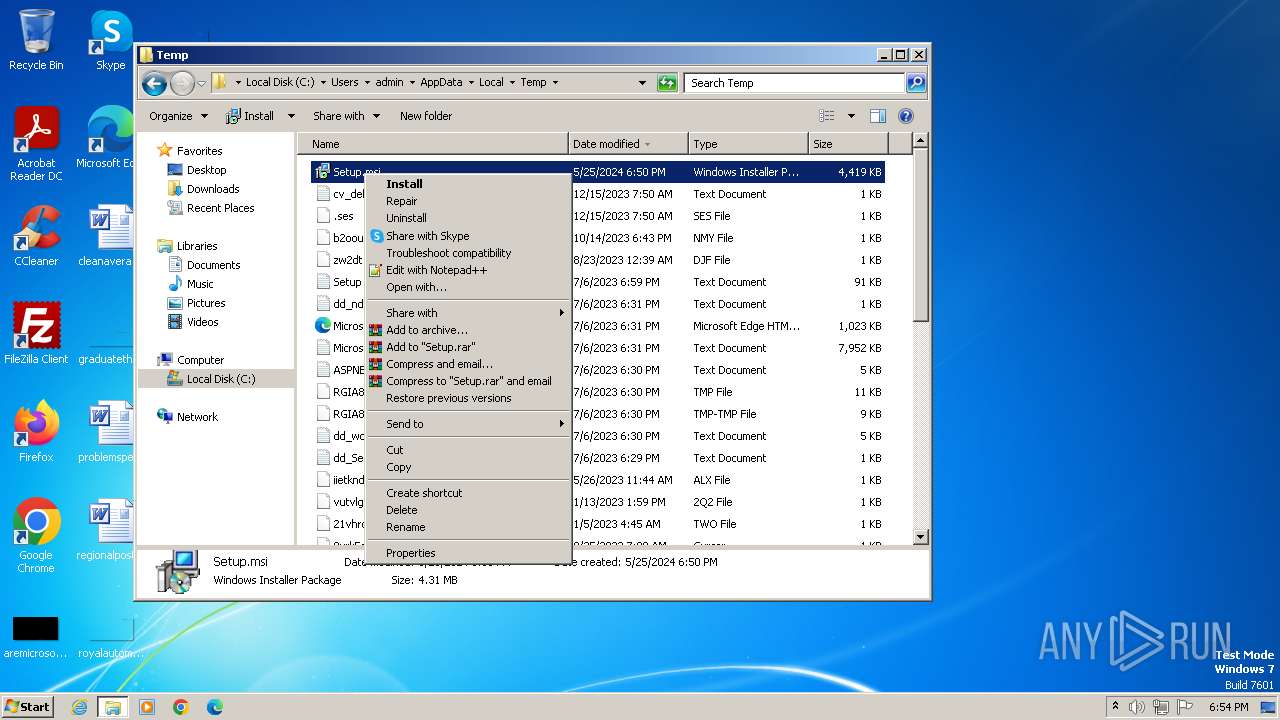This screenshot has height=720, width=1280.
Task: Click the green Refresh button in address bar
Action: (667, 83)
